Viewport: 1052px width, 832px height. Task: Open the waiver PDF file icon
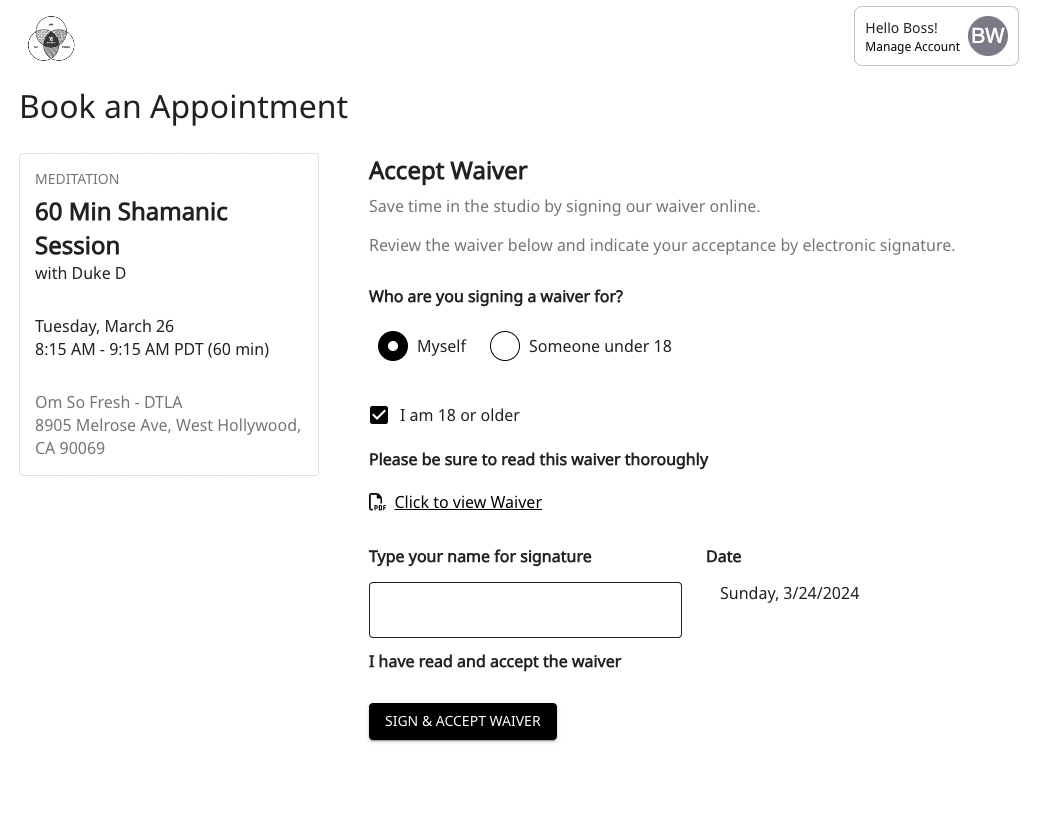pyautogui.click(x=377, y=502)
